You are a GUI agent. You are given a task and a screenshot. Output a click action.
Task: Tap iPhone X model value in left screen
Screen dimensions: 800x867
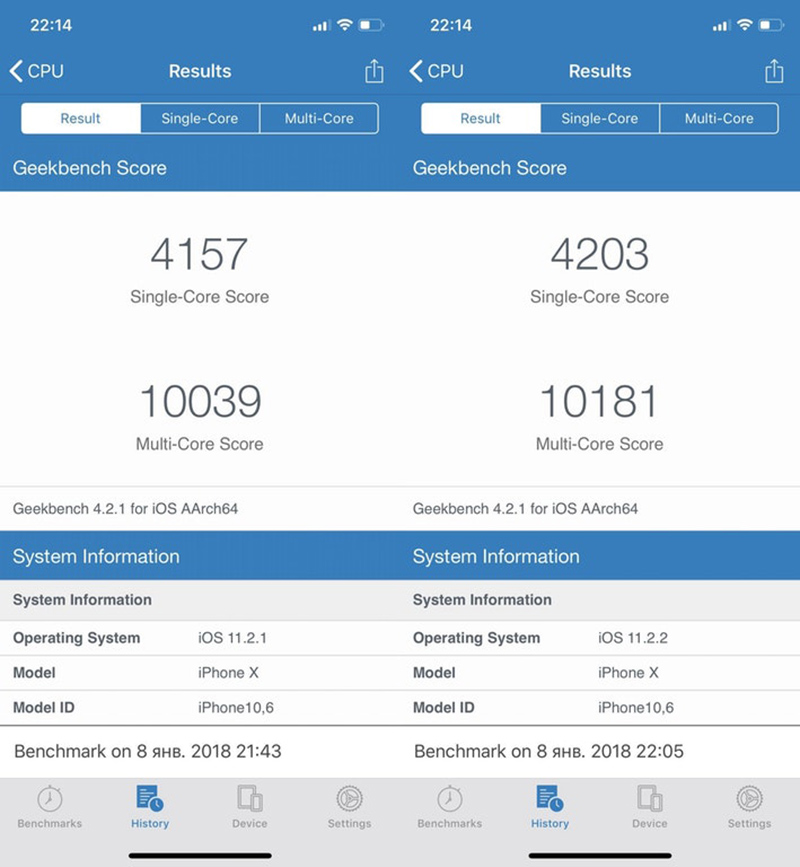click(x=228, y=673)
